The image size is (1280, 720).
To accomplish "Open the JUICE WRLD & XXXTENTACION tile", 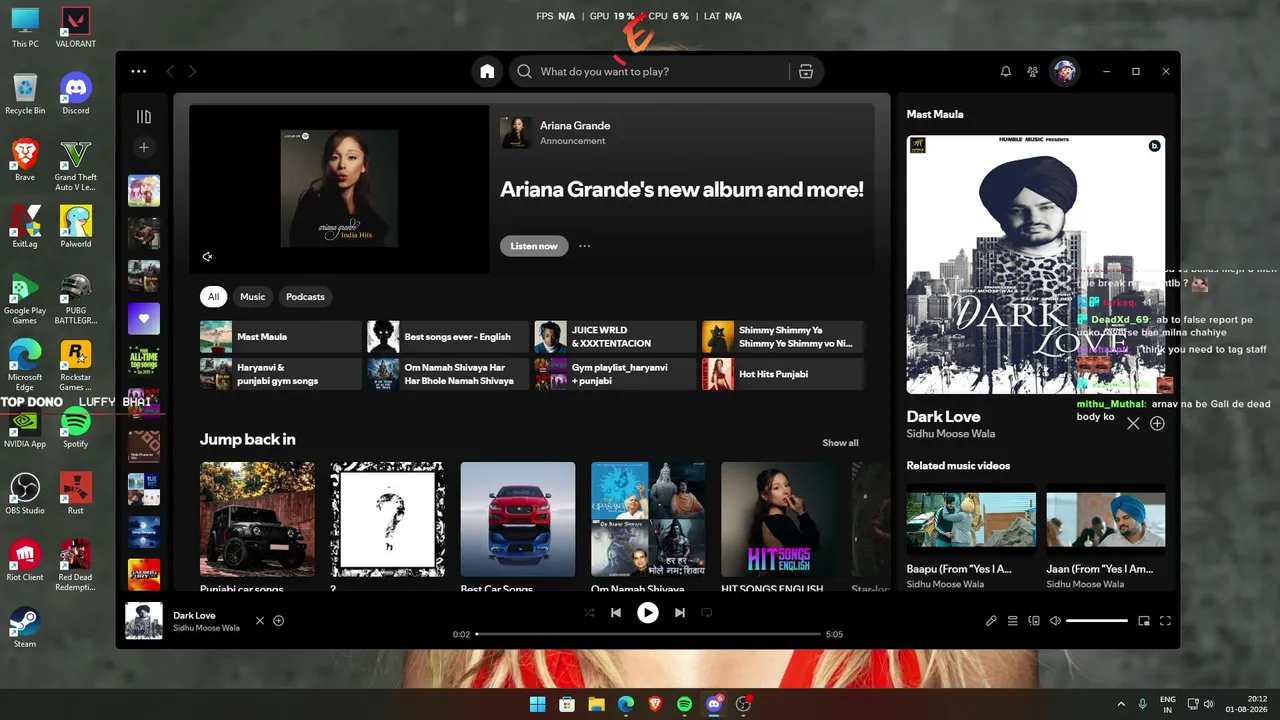I will [x=615, y=337].
